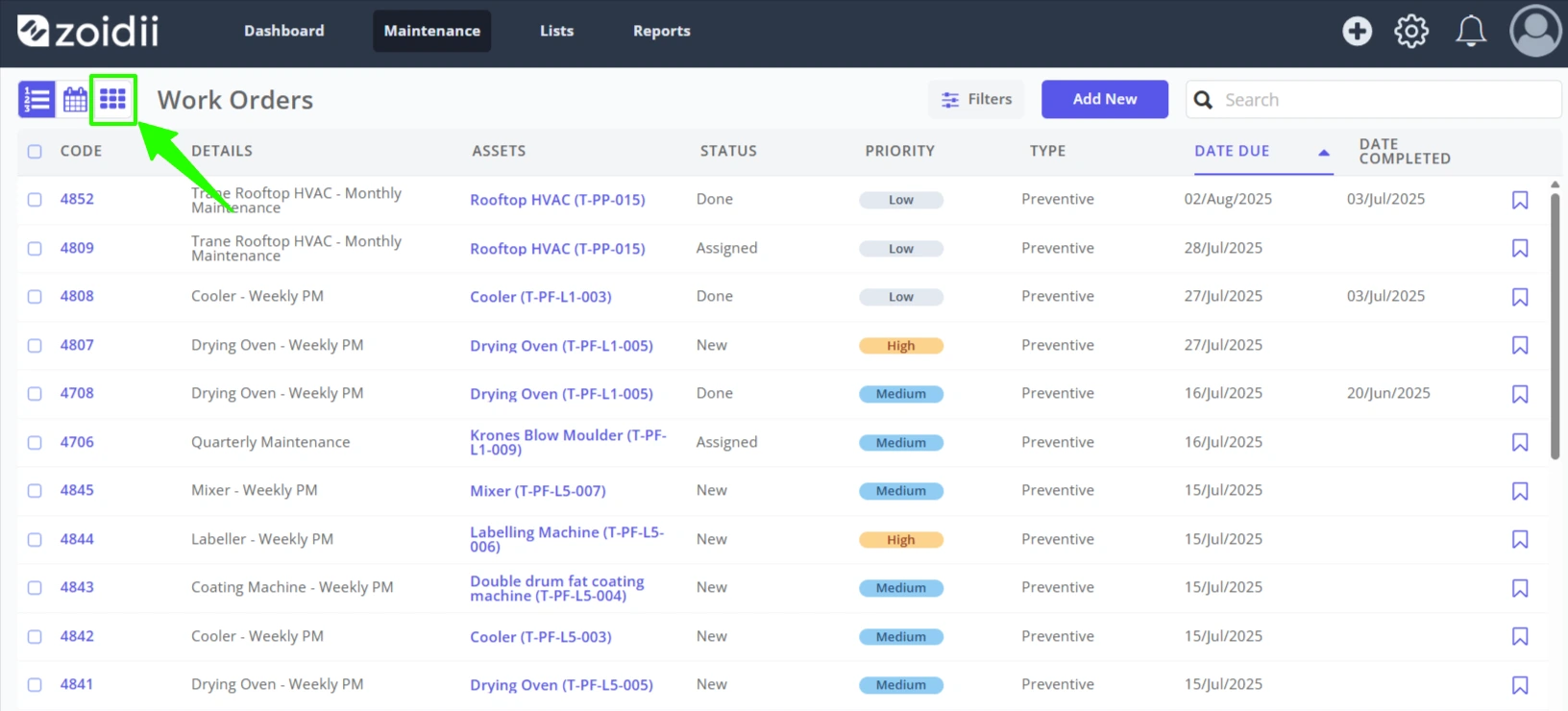Click the plus quick-add icon
This screenshot has height=711, width=1568.
point(1357,31)
